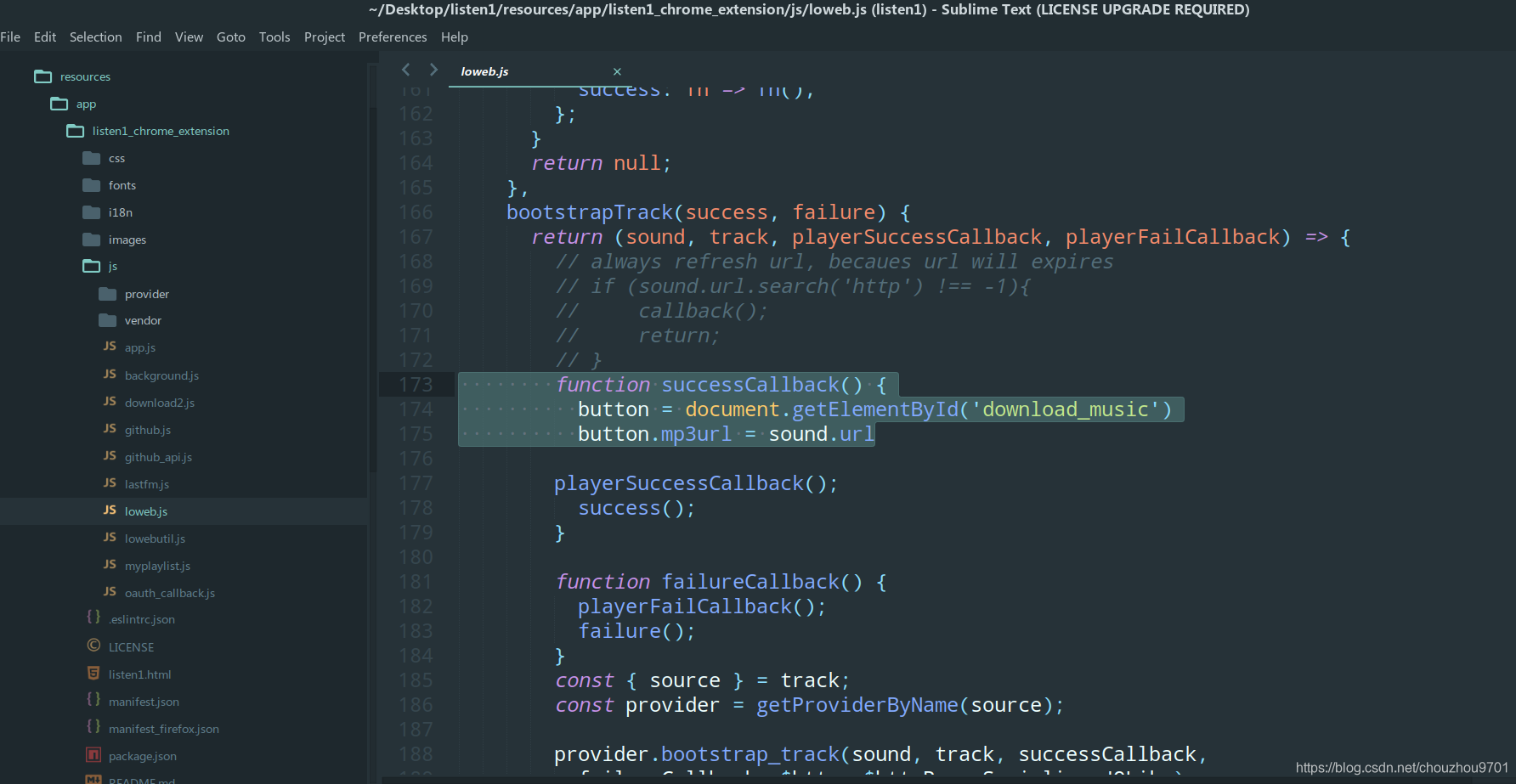1516x784 pixels.
Task: Open LICENSE file name in sidebar
Action: coord(132,647)
